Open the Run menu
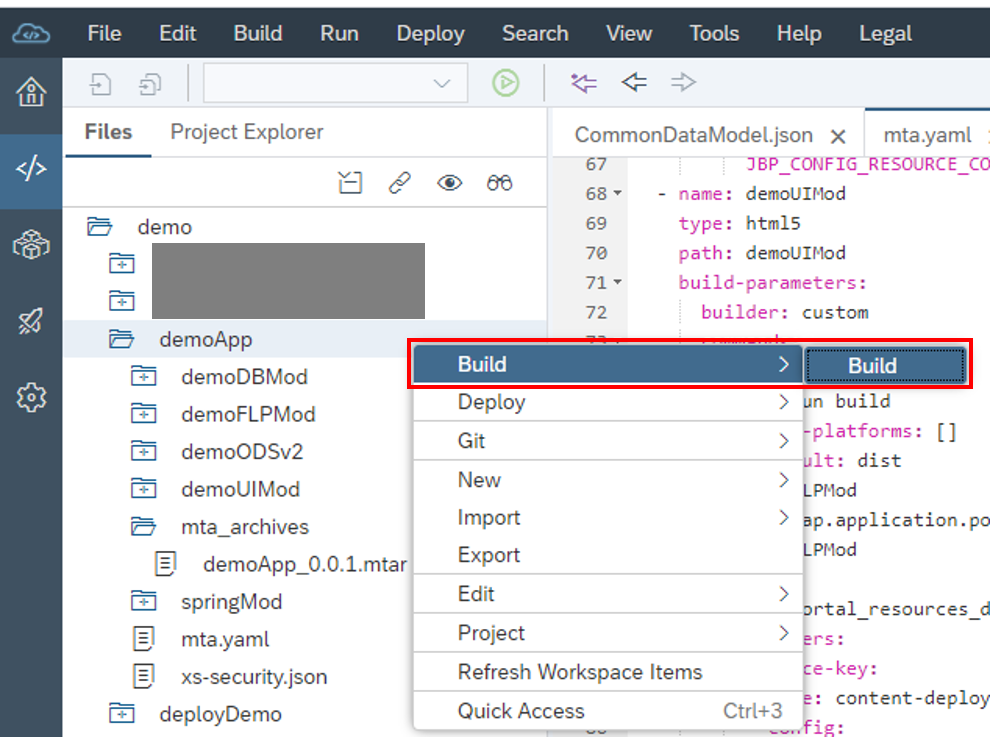Screen dimensions: 990x737 coord(339,33)
